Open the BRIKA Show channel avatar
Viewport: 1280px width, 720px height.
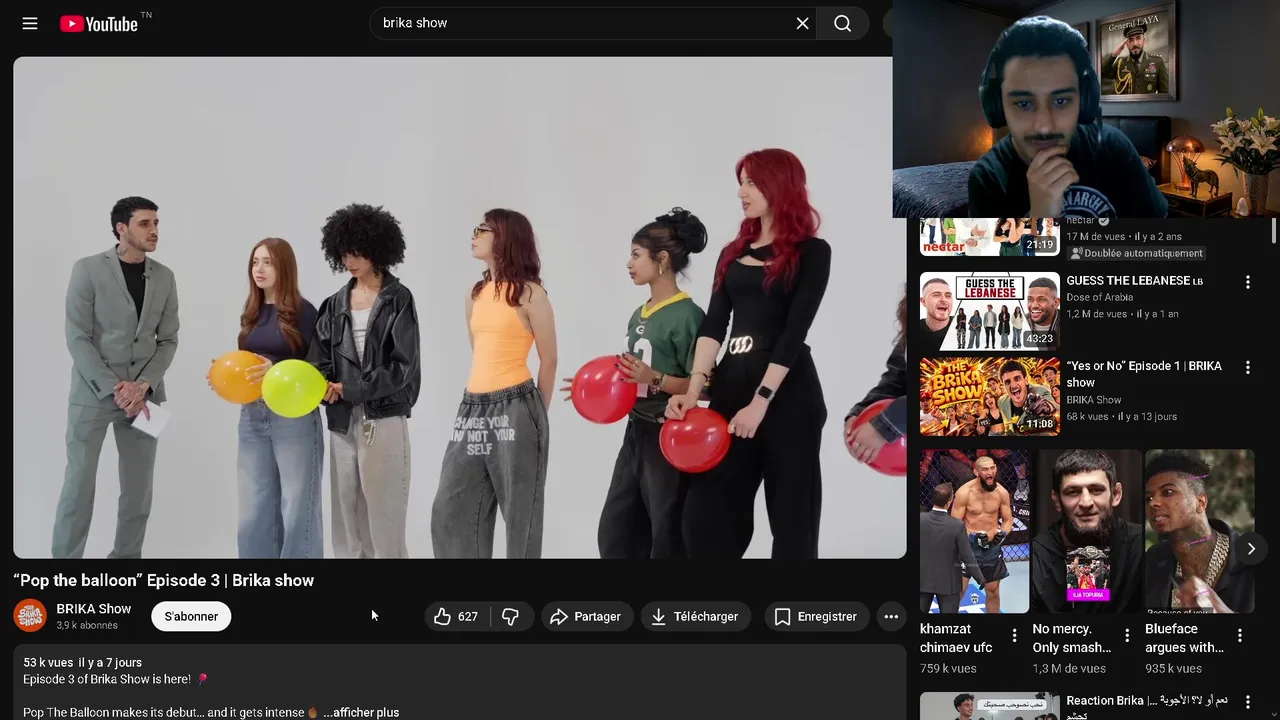pos(30,616)
